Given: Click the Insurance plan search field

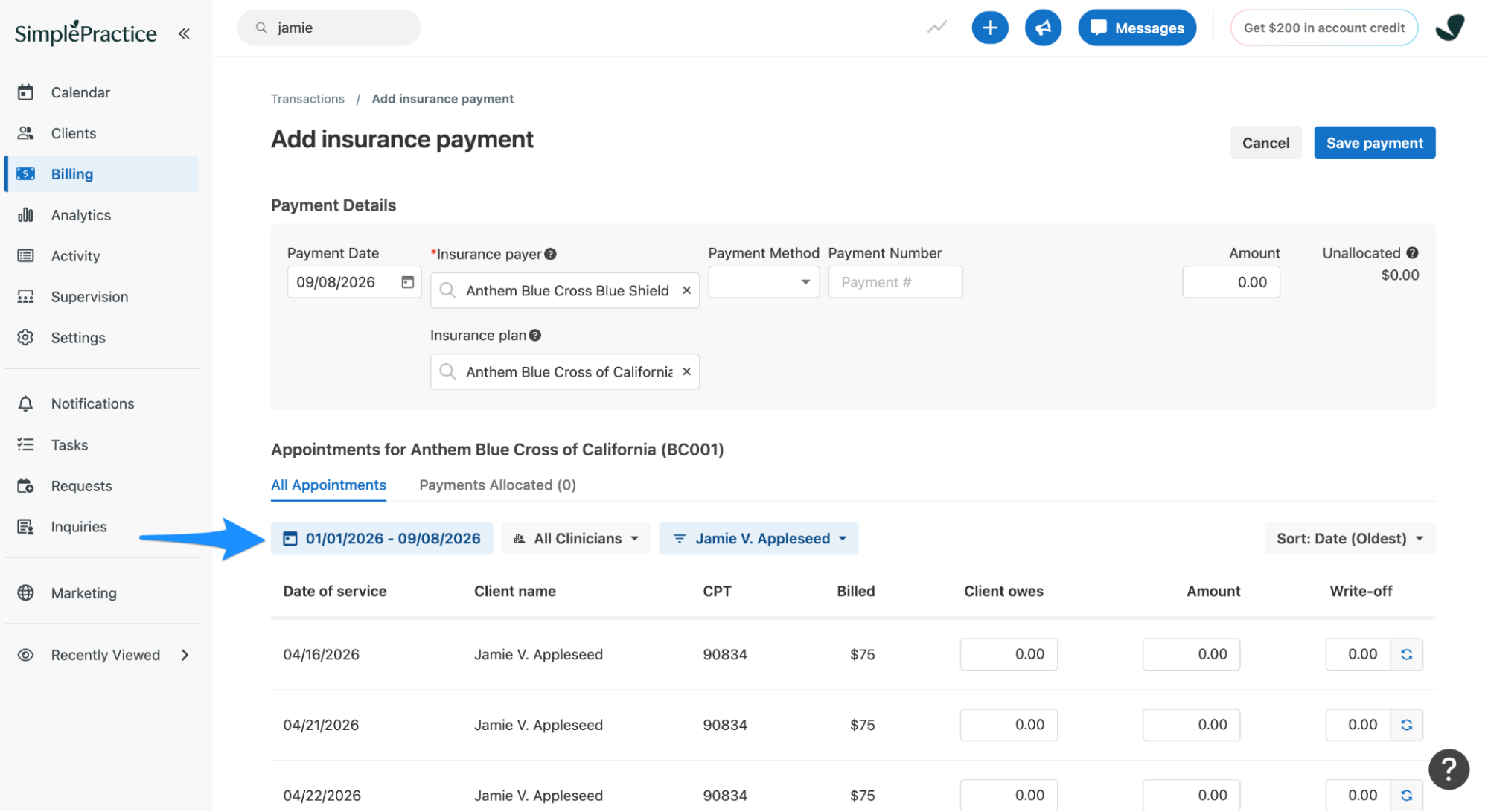Looking at the screenshot, I should pyautogui.click(x=565, y=371).
